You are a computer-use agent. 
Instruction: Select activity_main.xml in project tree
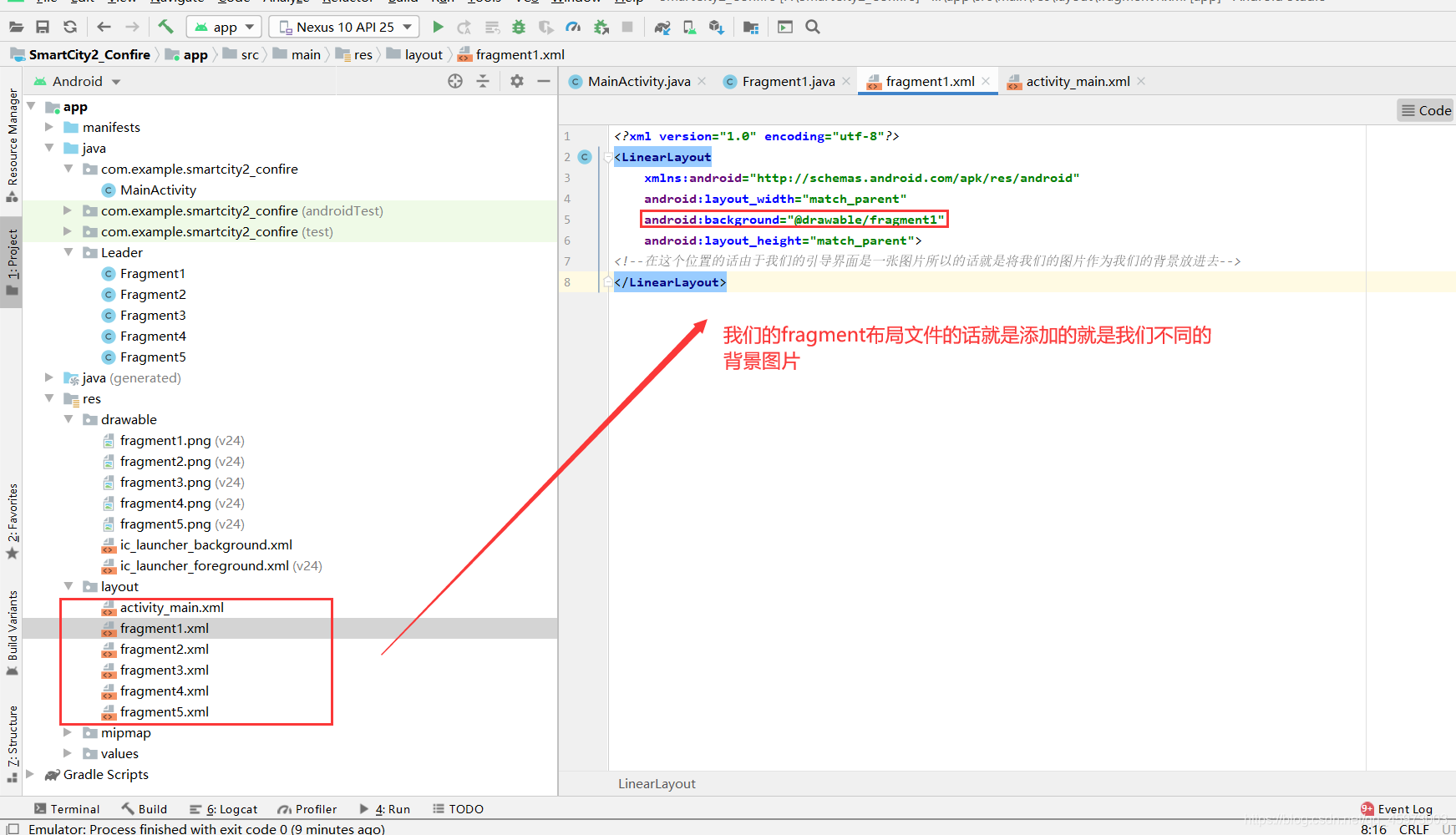(171, 607)
